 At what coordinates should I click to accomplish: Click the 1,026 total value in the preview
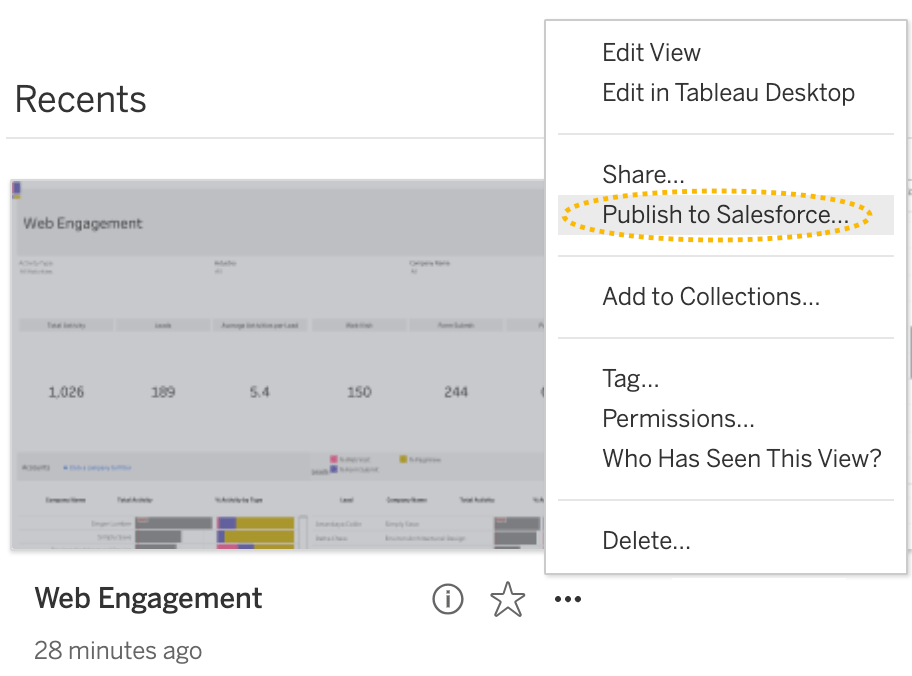[x=66, y=392]
